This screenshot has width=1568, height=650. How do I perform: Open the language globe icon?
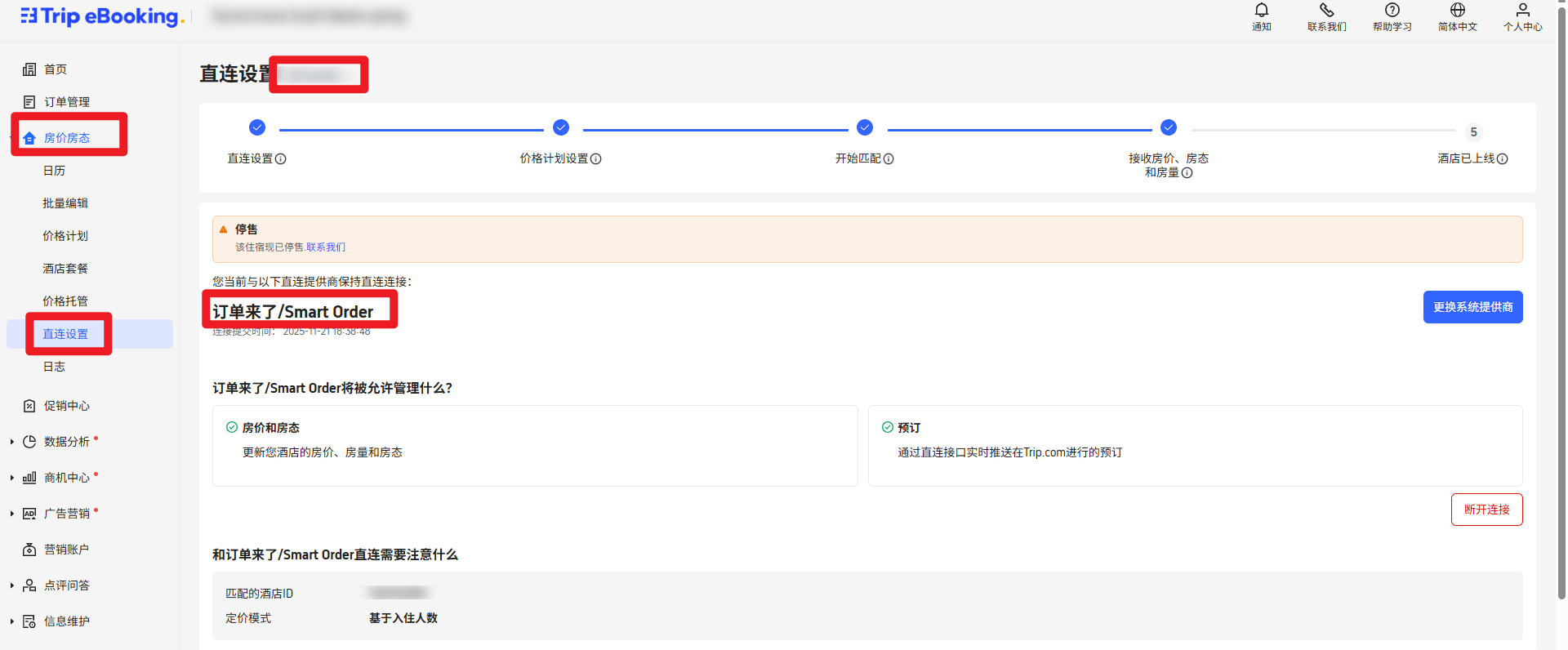(x=1457, y=11)
